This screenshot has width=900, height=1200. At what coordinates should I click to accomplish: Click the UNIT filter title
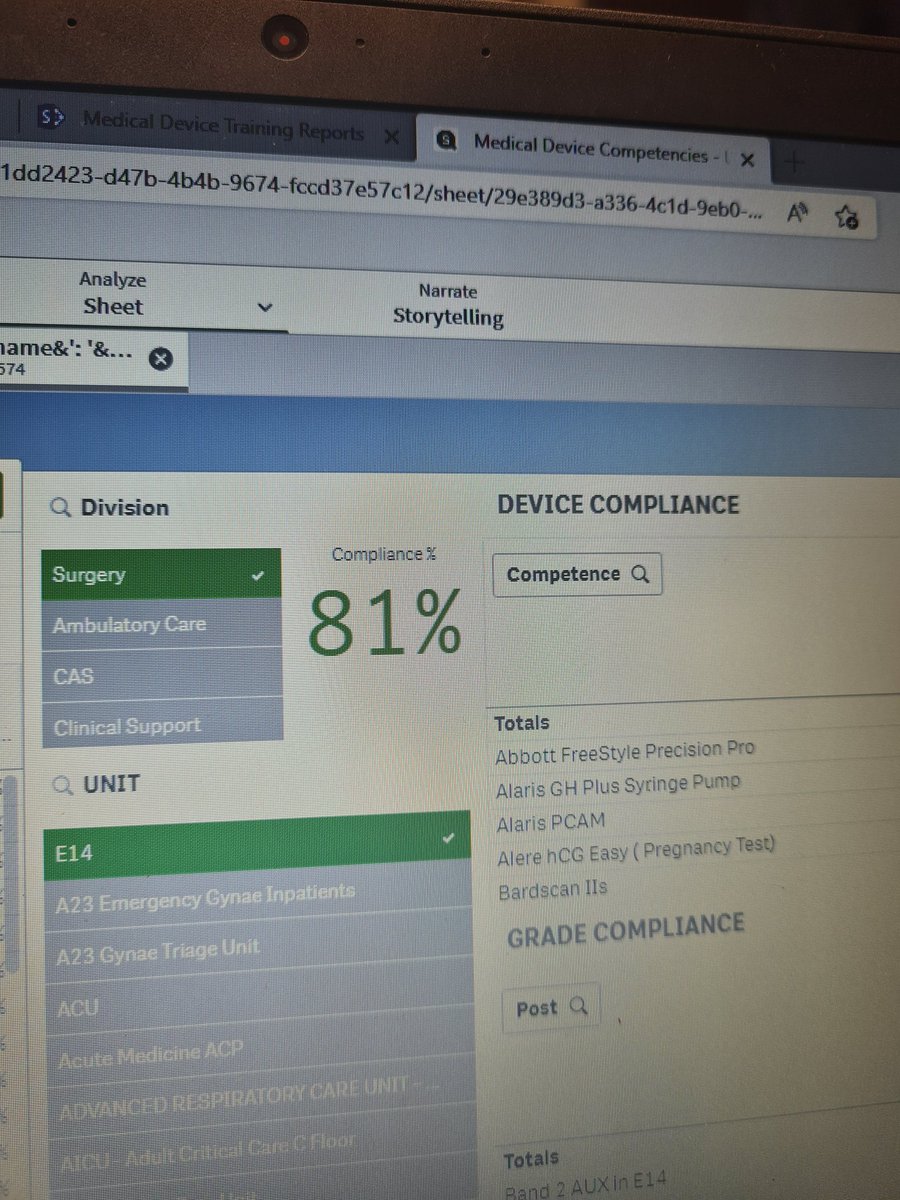(x=111, y=784)
